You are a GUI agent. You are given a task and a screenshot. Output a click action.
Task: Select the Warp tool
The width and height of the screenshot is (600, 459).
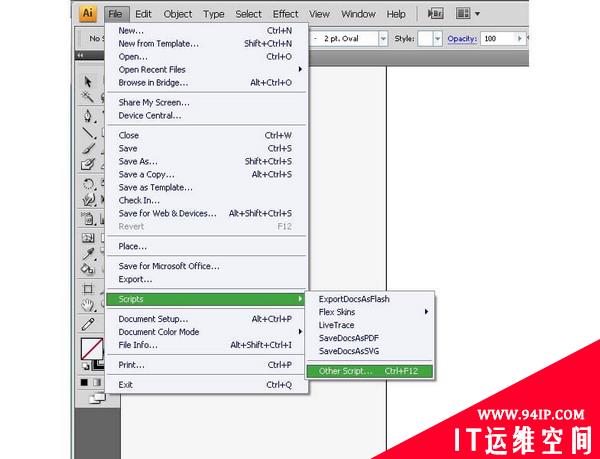point(88,200)
